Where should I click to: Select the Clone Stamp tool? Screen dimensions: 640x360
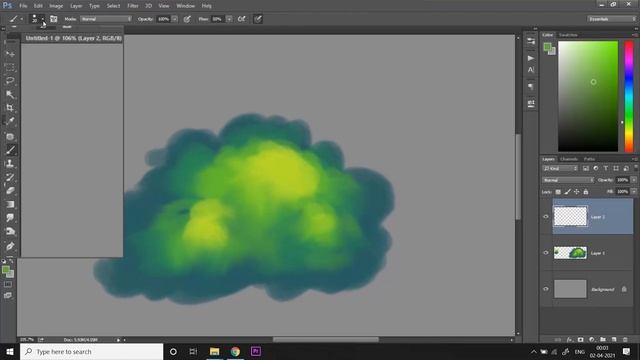10,164
